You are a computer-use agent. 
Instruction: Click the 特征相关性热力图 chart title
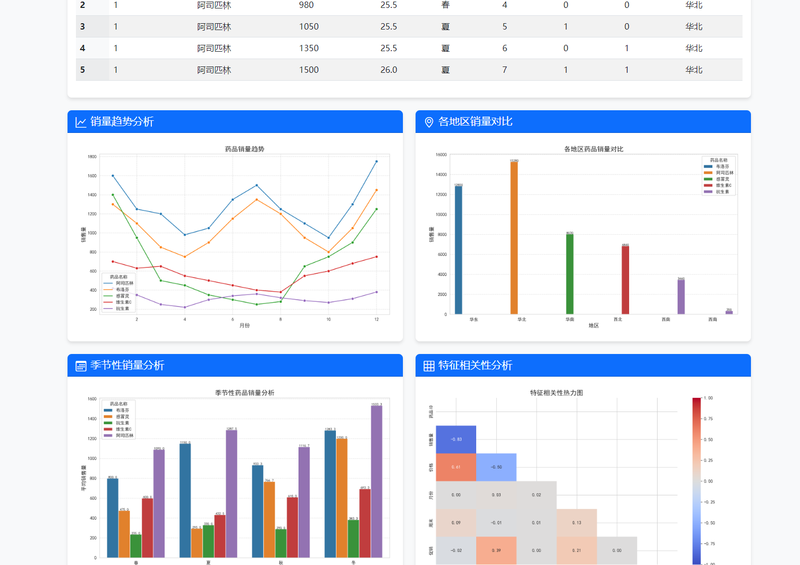[557, 392]
